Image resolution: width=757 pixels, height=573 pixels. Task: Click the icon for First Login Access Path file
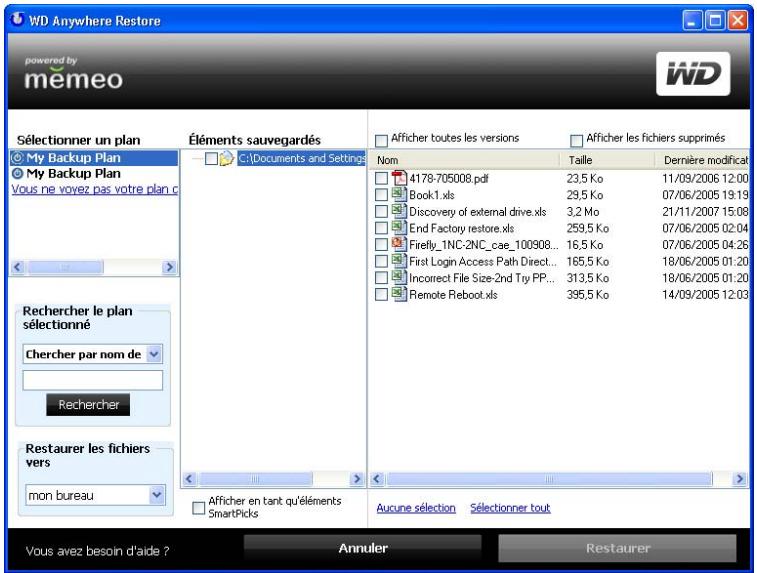point(399,261)
